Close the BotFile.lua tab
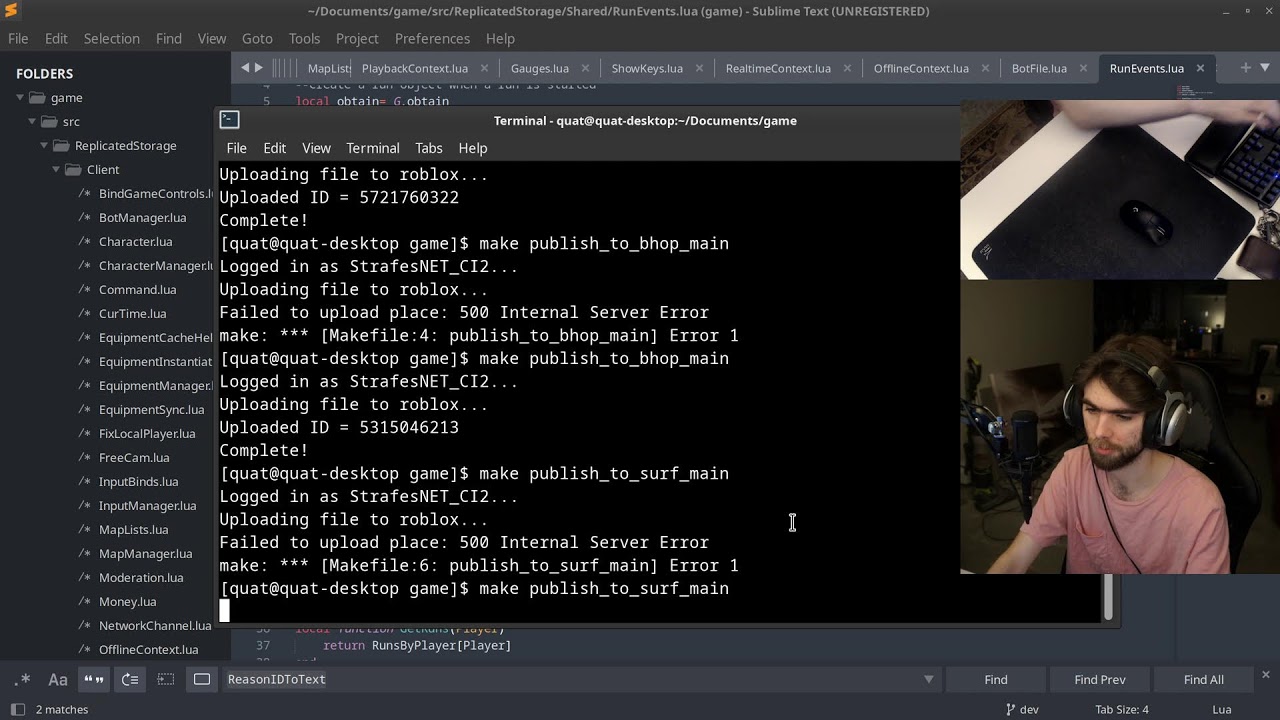 tap(1084, 68)
